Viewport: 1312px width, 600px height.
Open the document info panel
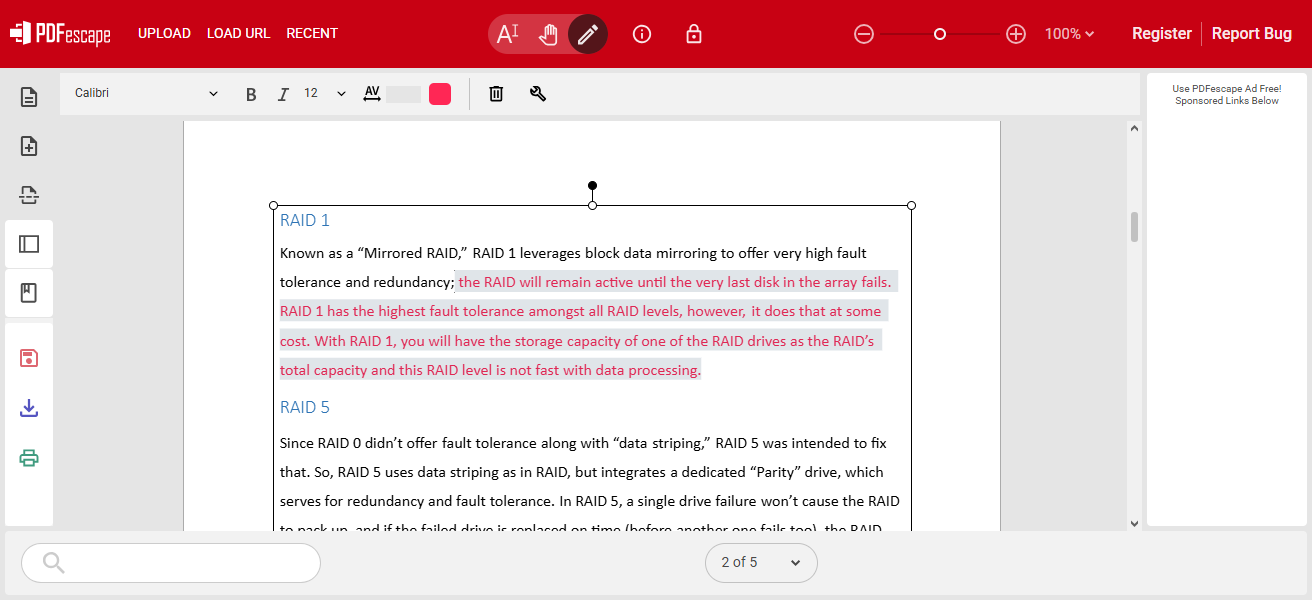641,33
